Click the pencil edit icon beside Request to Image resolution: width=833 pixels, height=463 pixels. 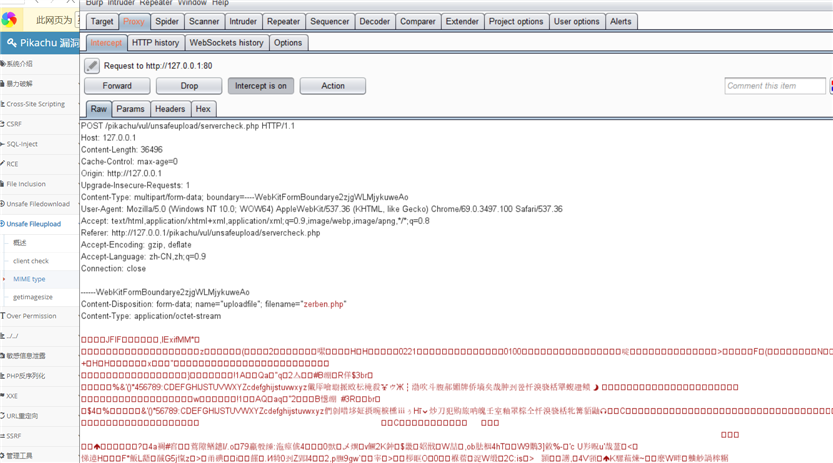[x=92, y=65]
